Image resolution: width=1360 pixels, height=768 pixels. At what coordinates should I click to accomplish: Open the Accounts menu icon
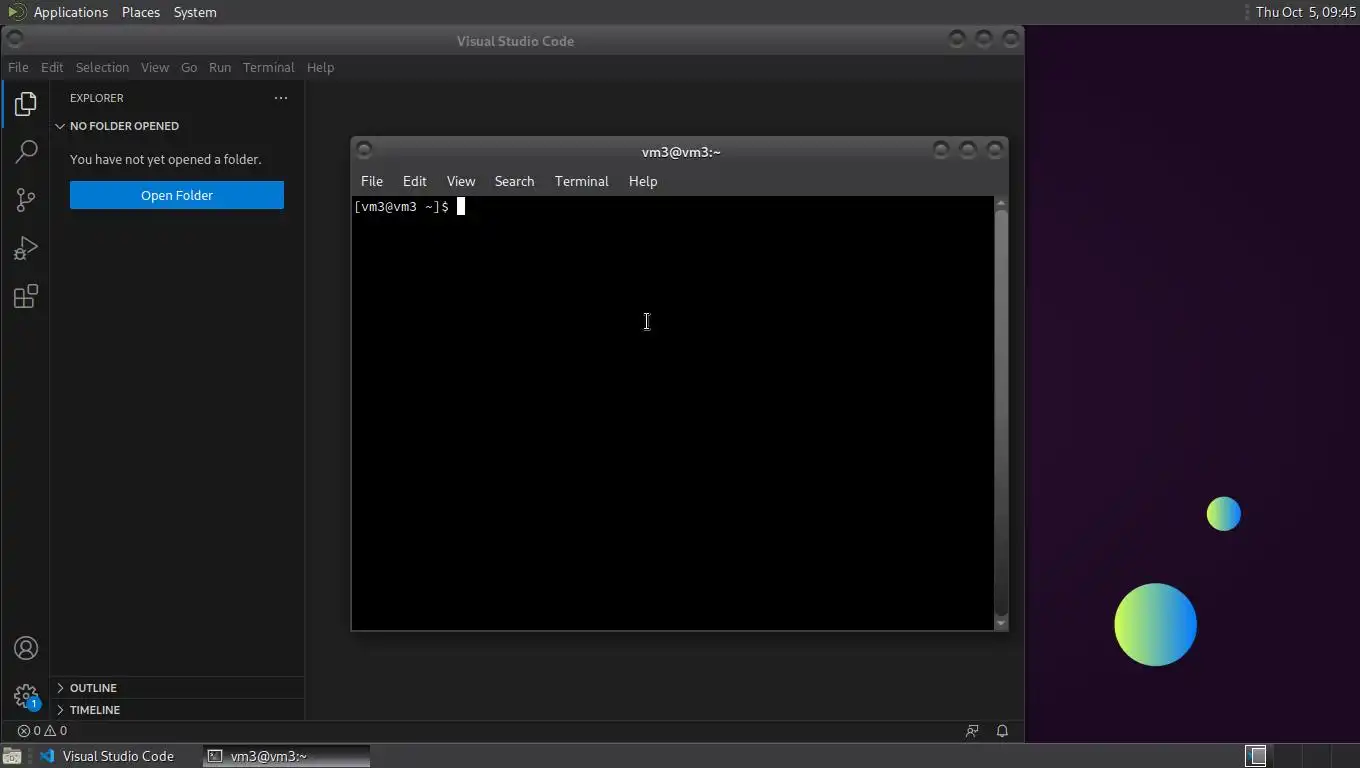point(26,648)
